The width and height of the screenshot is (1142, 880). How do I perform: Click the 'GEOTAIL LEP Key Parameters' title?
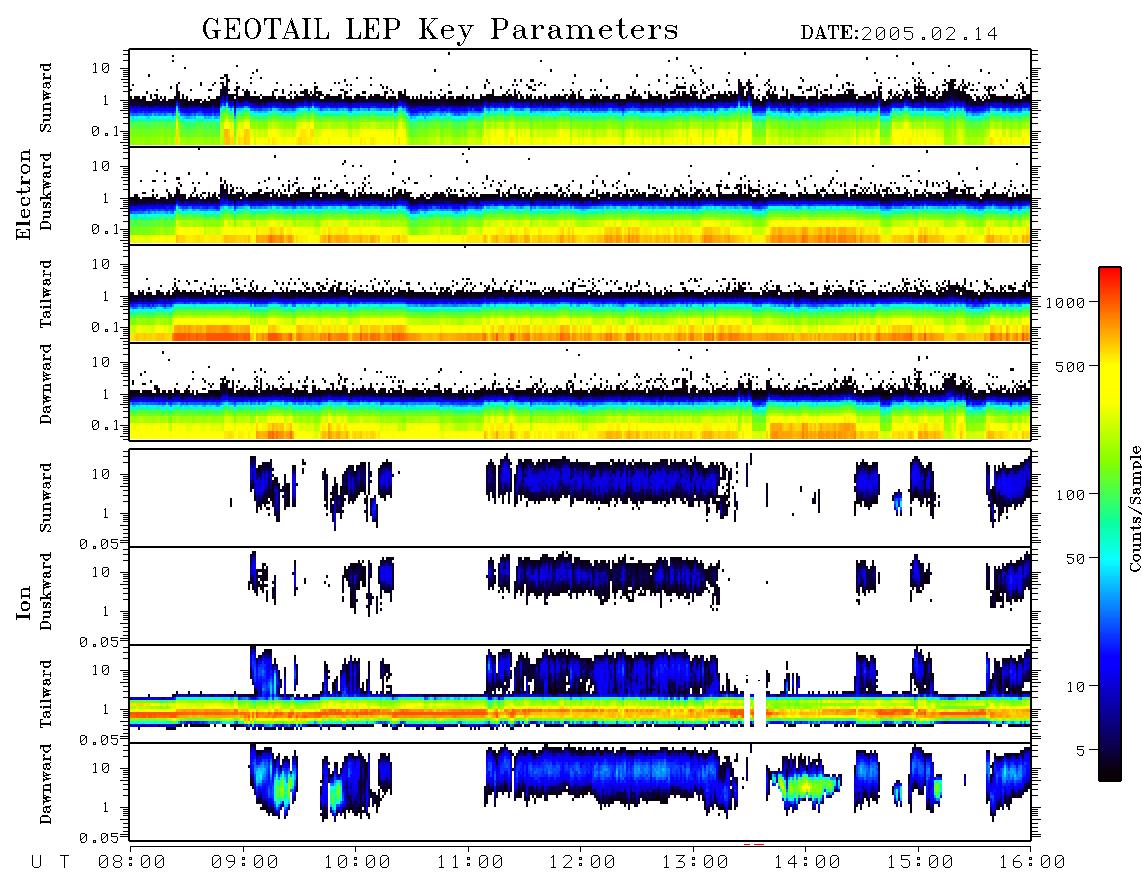(440, 30)
